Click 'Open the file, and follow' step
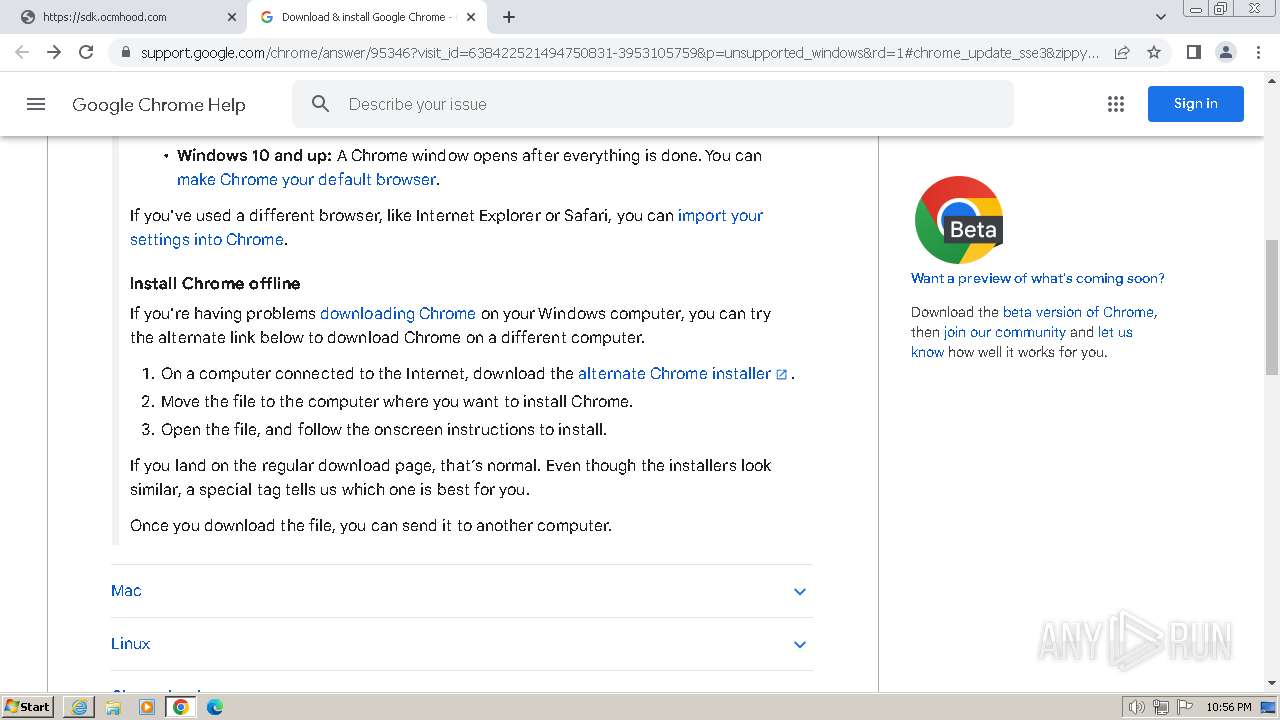This screenshot has height=720, width=1280. pyautogui.click(x=384, y=429)
